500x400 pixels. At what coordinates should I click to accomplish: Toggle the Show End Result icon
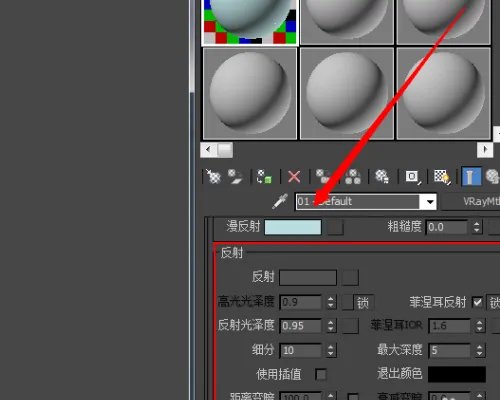471,176
